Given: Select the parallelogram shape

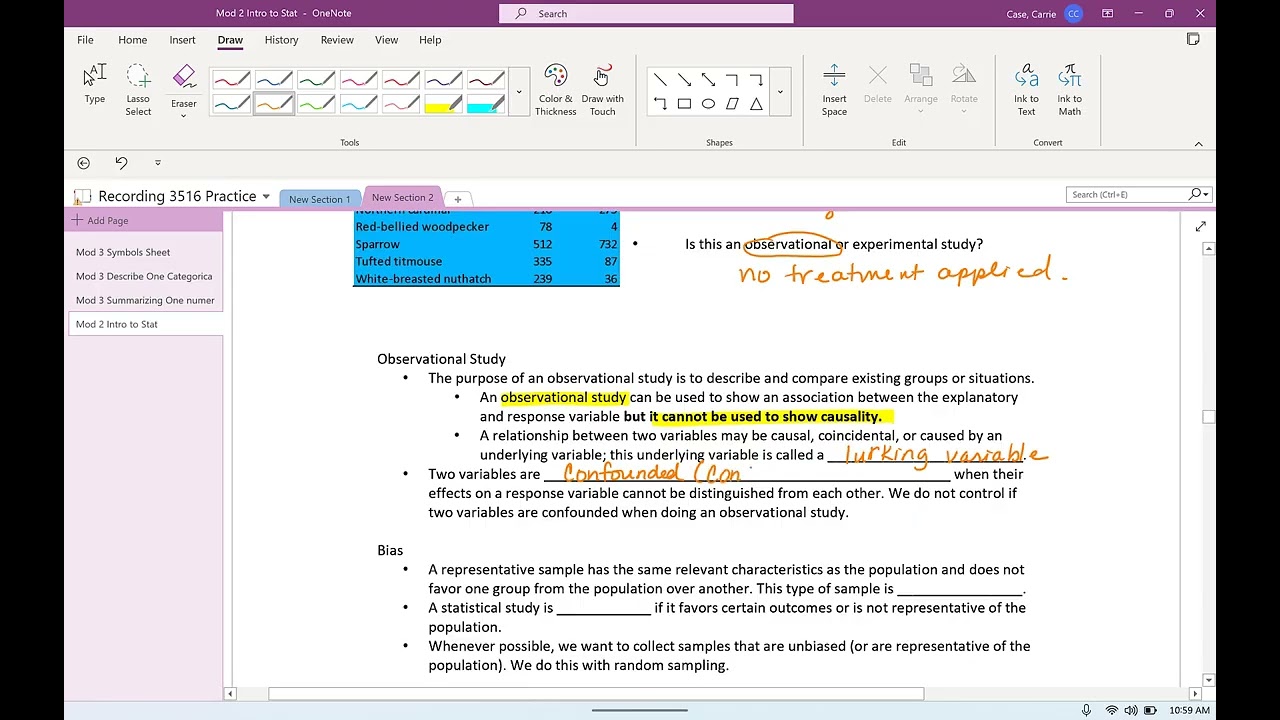Looking at the screenshot, I should coord(732,103).
